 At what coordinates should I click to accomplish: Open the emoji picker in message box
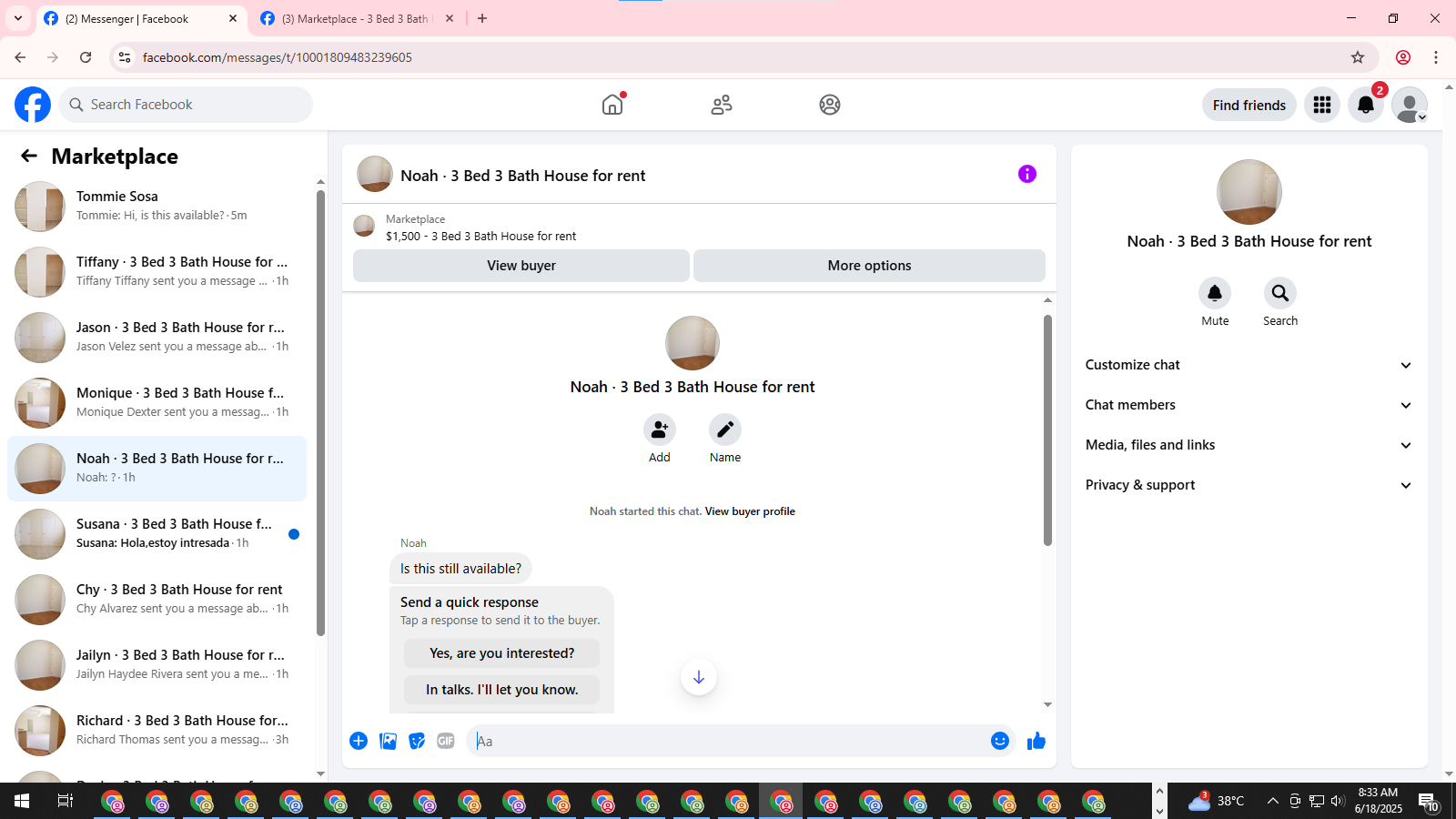pos(1000,741)
